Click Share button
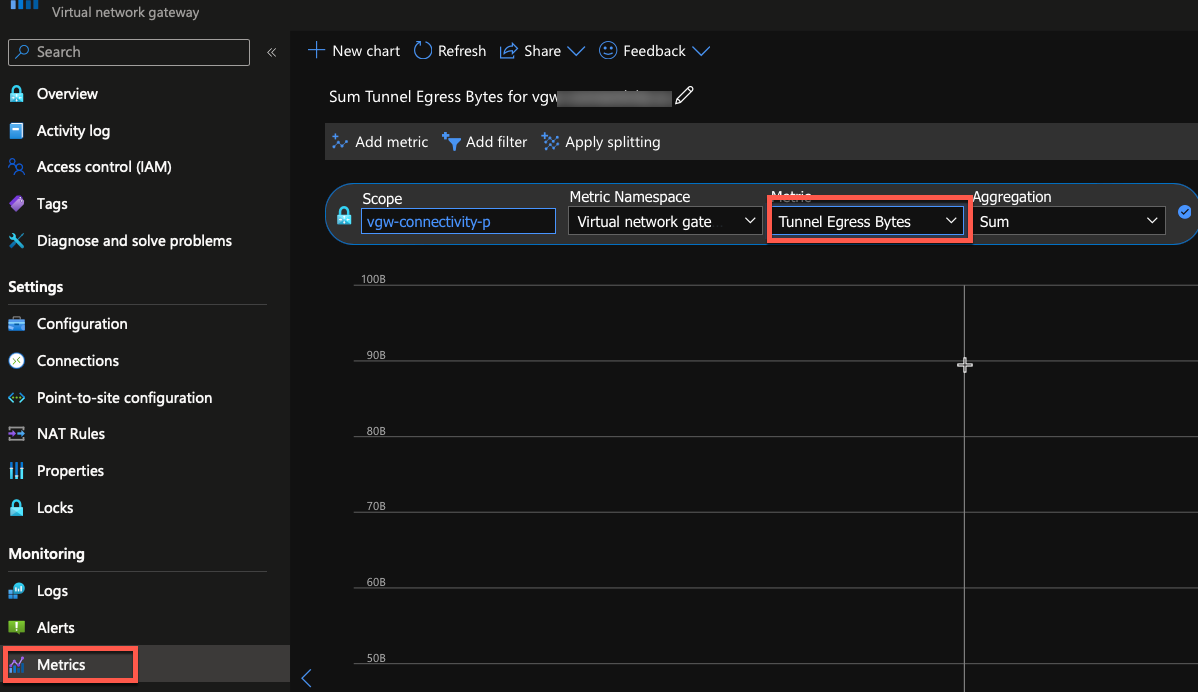 tap(542, 51)
